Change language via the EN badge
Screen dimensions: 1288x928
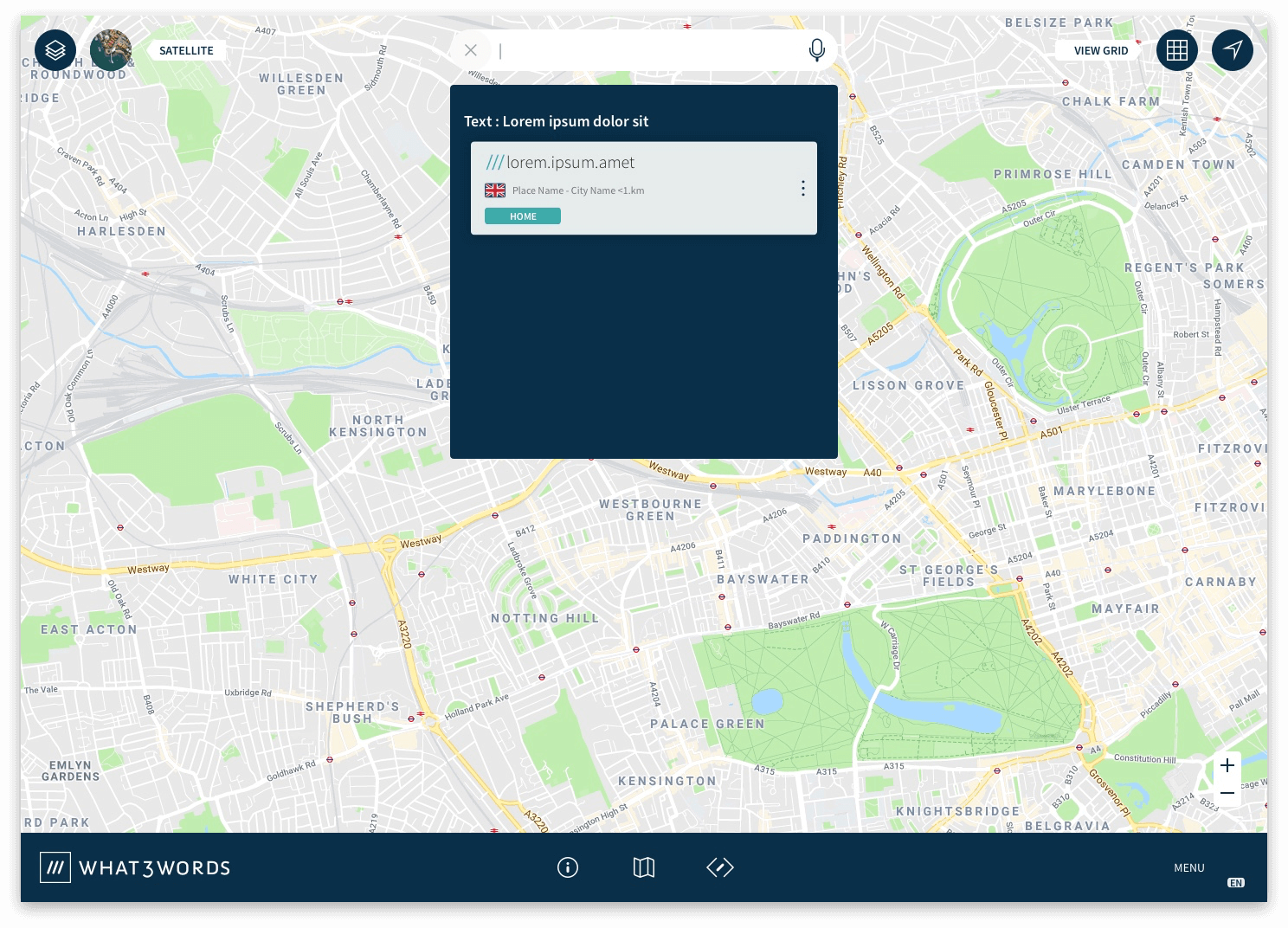(1236, 883)
